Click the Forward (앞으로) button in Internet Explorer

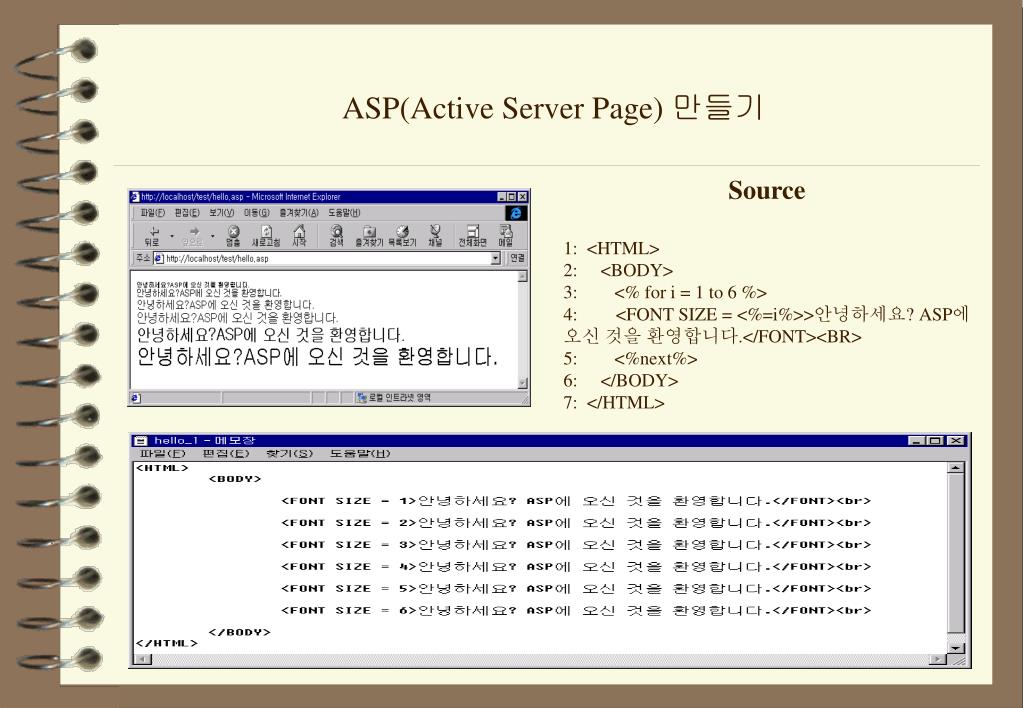[x=193, y=236]
